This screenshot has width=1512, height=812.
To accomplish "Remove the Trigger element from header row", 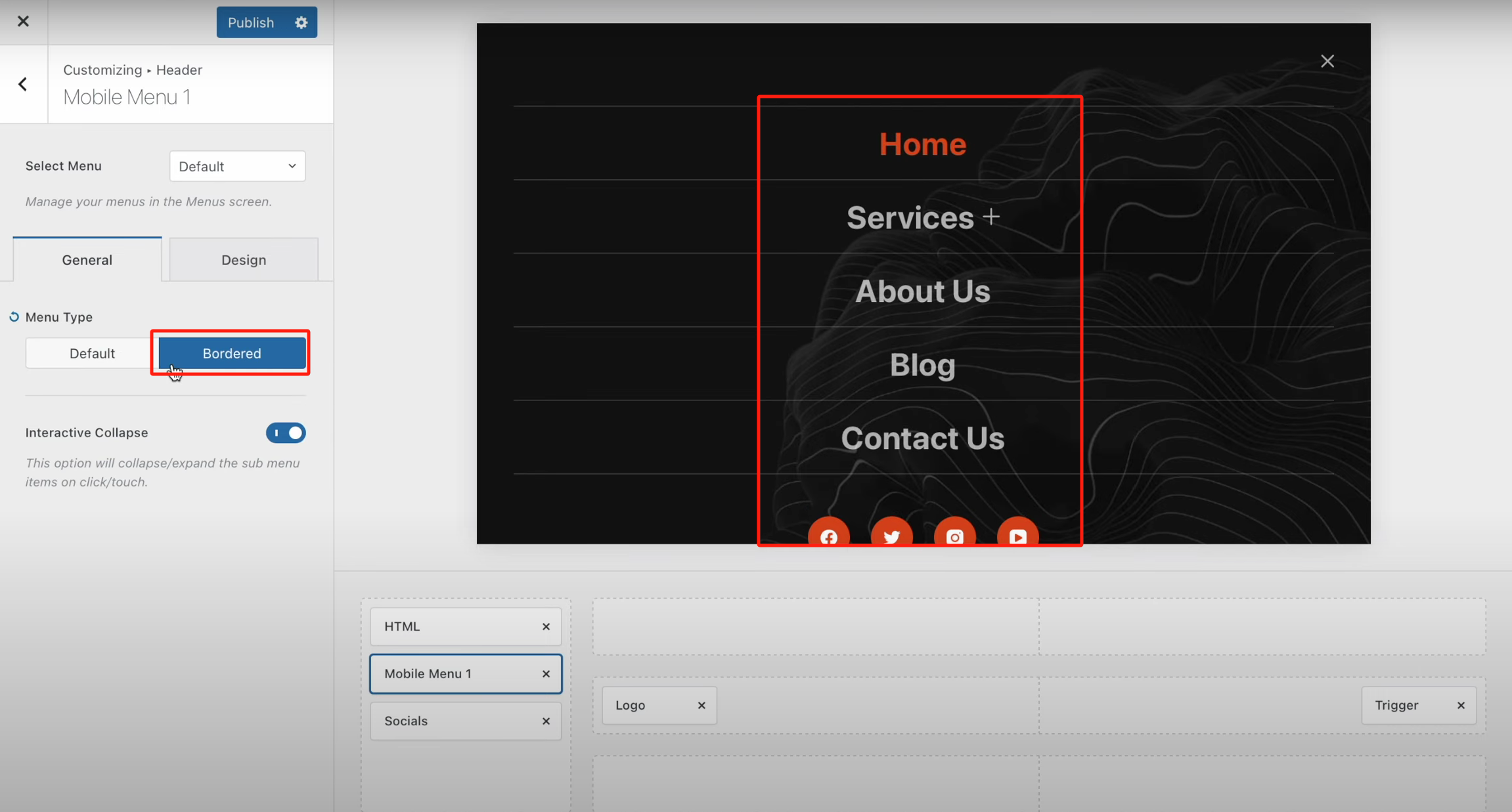I will tap(1461, 705).
